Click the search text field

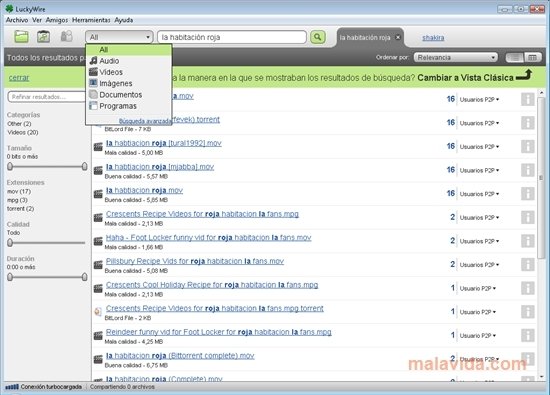(x=232, y=37)
